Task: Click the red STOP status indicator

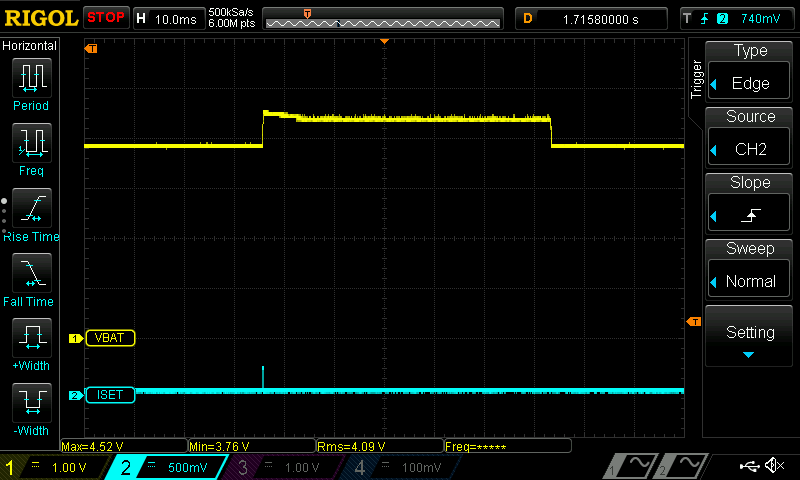Action: [106, 18]
